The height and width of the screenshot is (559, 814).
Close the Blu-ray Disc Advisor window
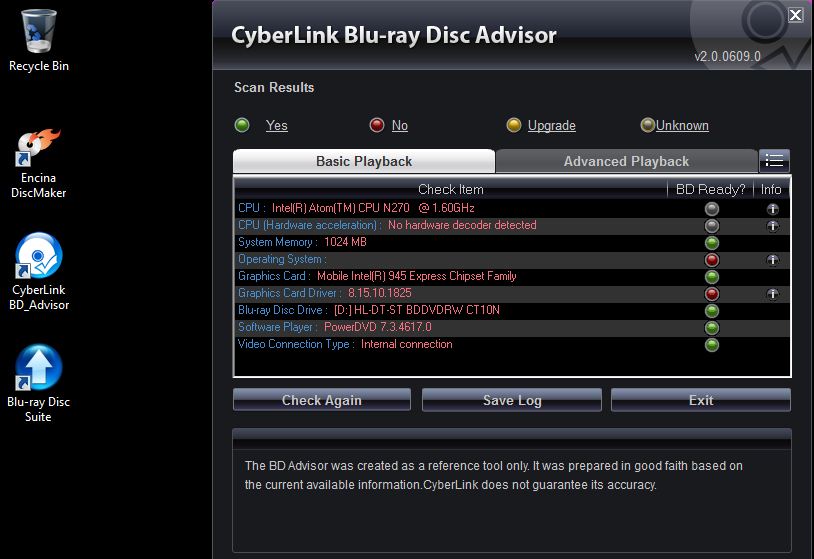click(795, 15)
